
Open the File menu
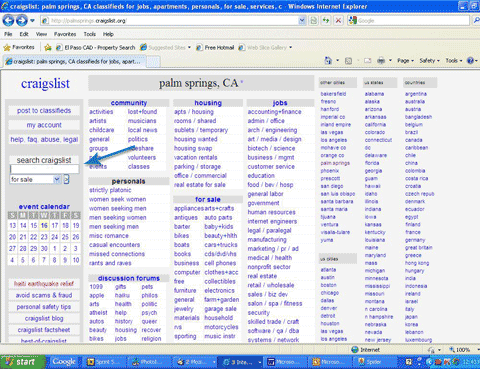tap(8, 34)
